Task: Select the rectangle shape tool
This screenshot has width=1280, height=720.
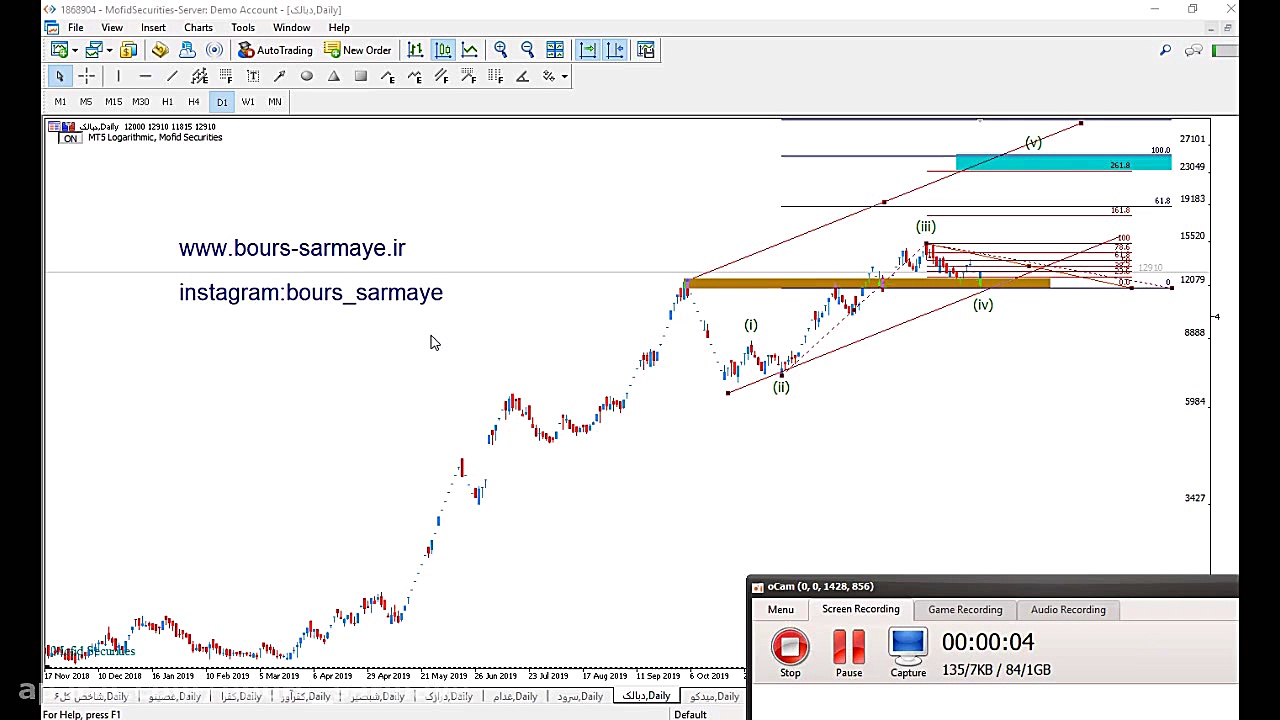Action: pos(361,76)
